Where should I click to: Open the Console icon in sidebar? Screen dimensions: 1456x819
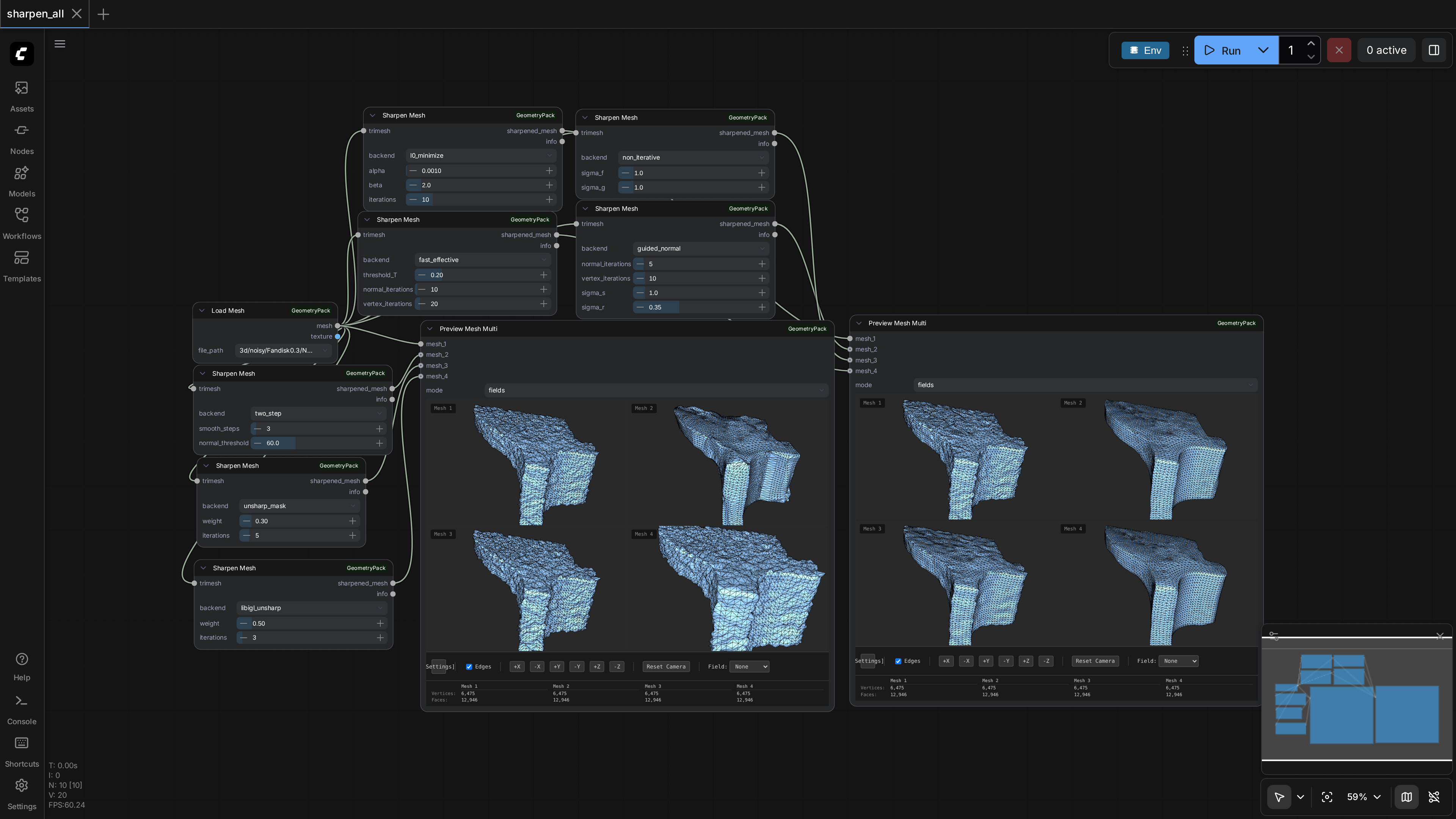click(x=22, y=701)
